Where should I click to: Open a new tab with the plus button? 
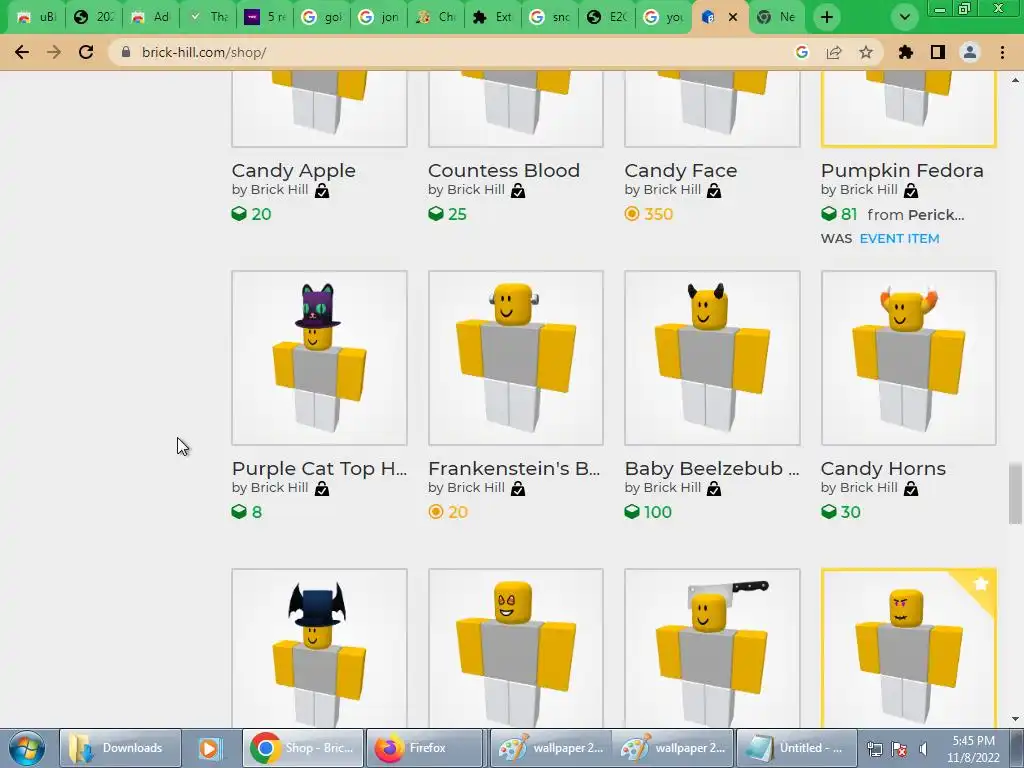827,17
